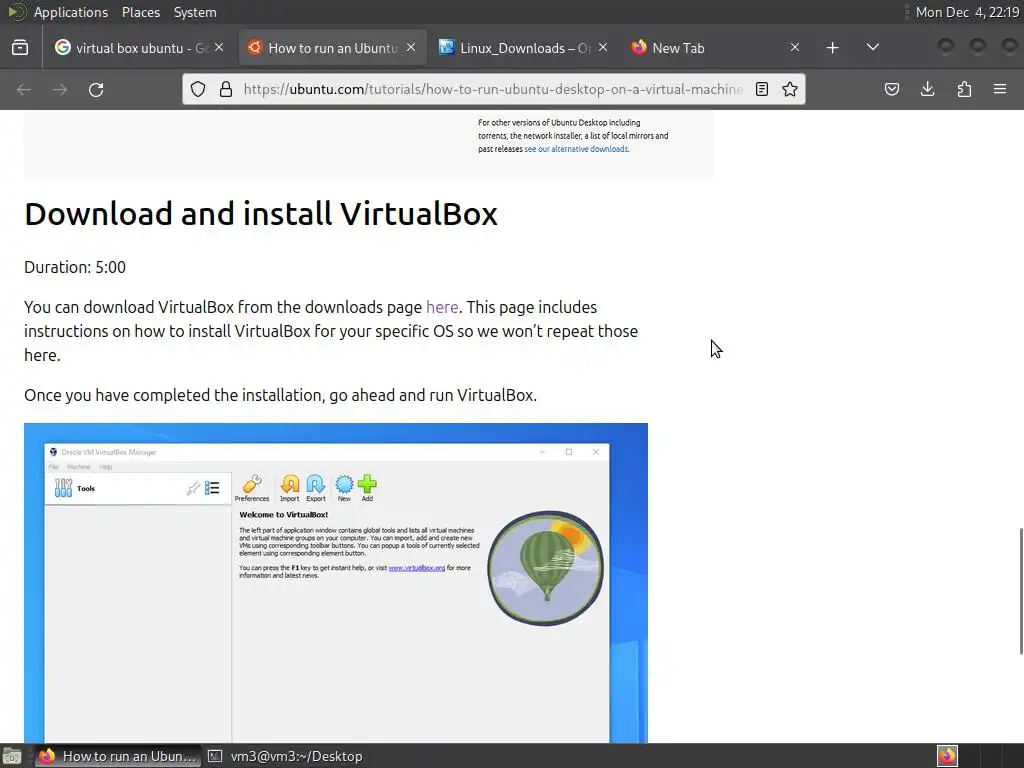Close the New Tab tab
1024x768 pixels.
click(x=795, y=47)
